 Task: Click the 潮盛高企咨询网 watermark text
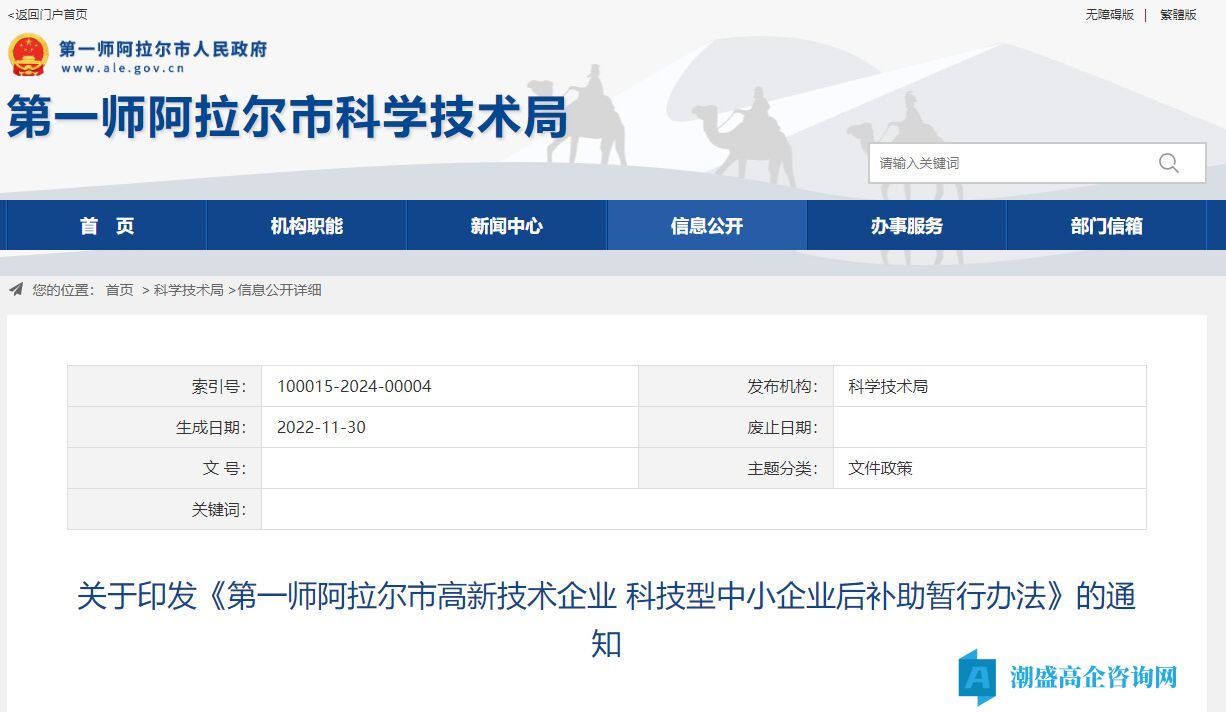(x=1093, y=677)
